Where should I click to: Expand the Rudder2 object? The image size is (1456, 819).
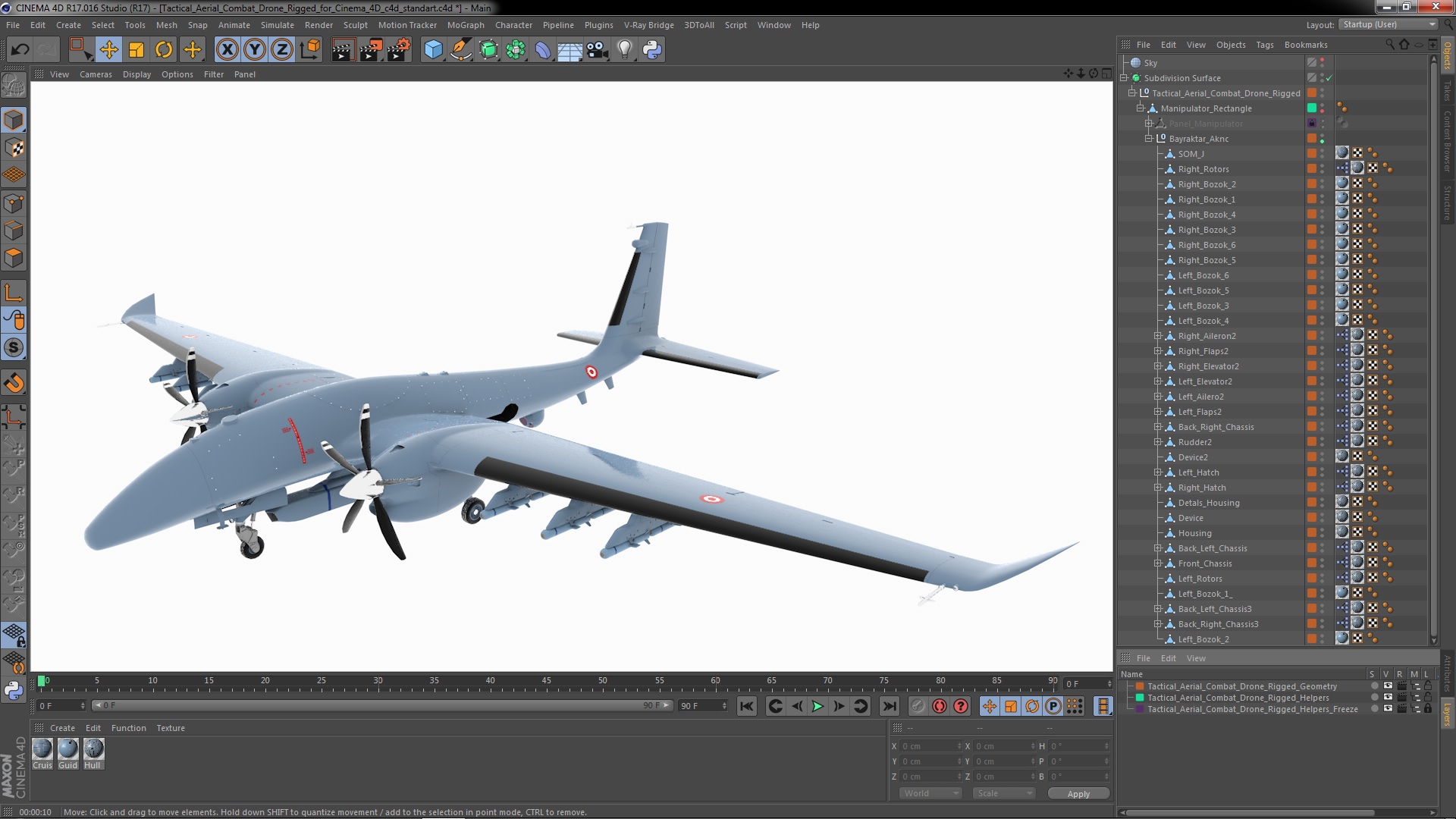click(x=1158, y=442)
